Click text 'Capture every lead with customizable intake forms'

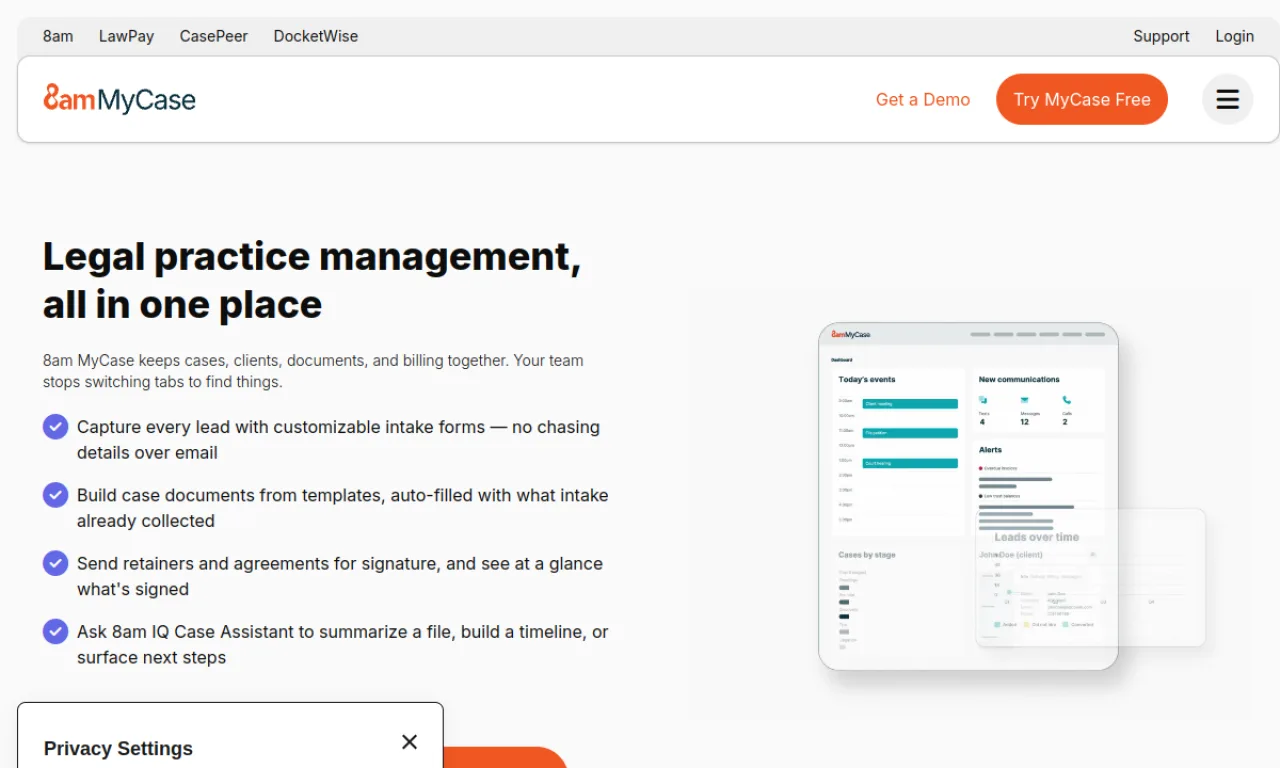click(x=338, y=440)
